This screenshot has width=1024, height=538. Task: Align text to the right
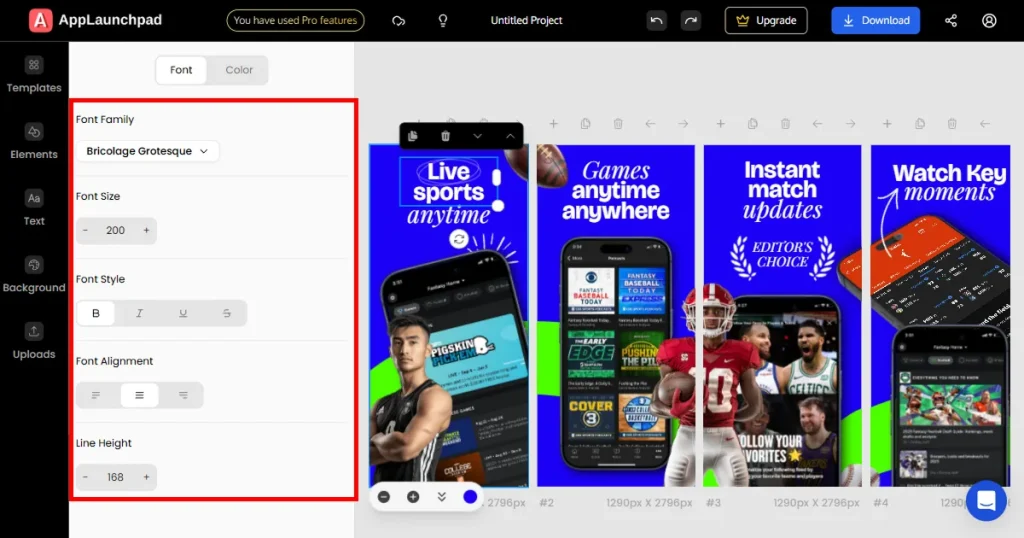click(183, 395)
